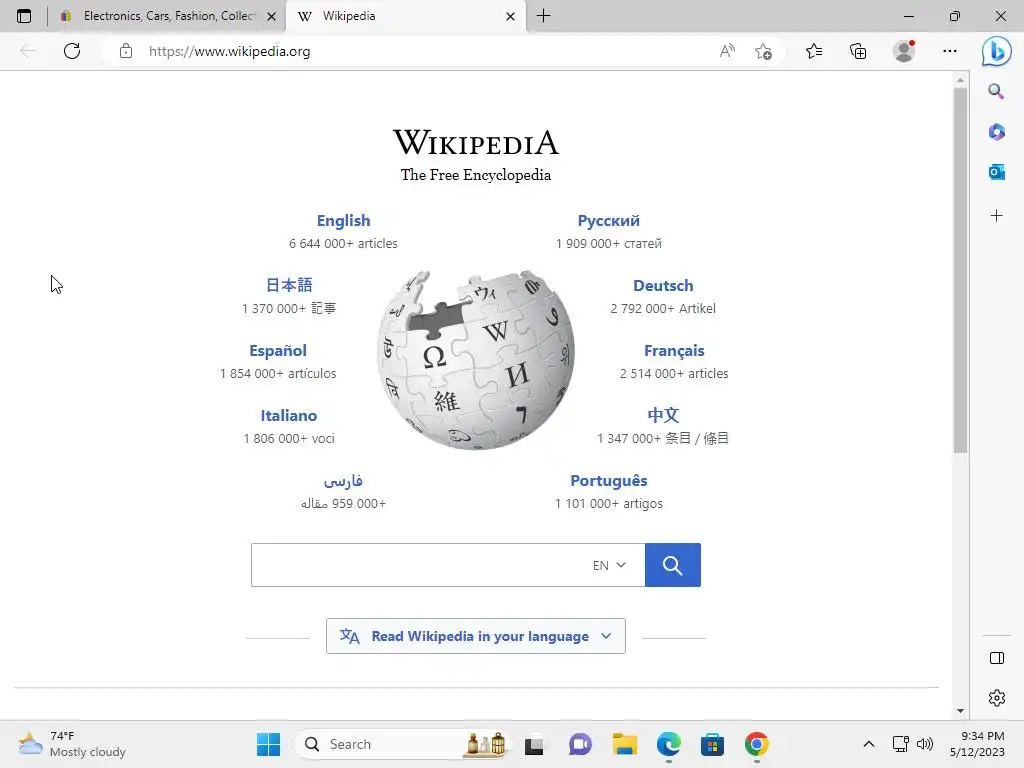Open the weather widget showing 74°F

pyautogui.click(x=72, y=744)
